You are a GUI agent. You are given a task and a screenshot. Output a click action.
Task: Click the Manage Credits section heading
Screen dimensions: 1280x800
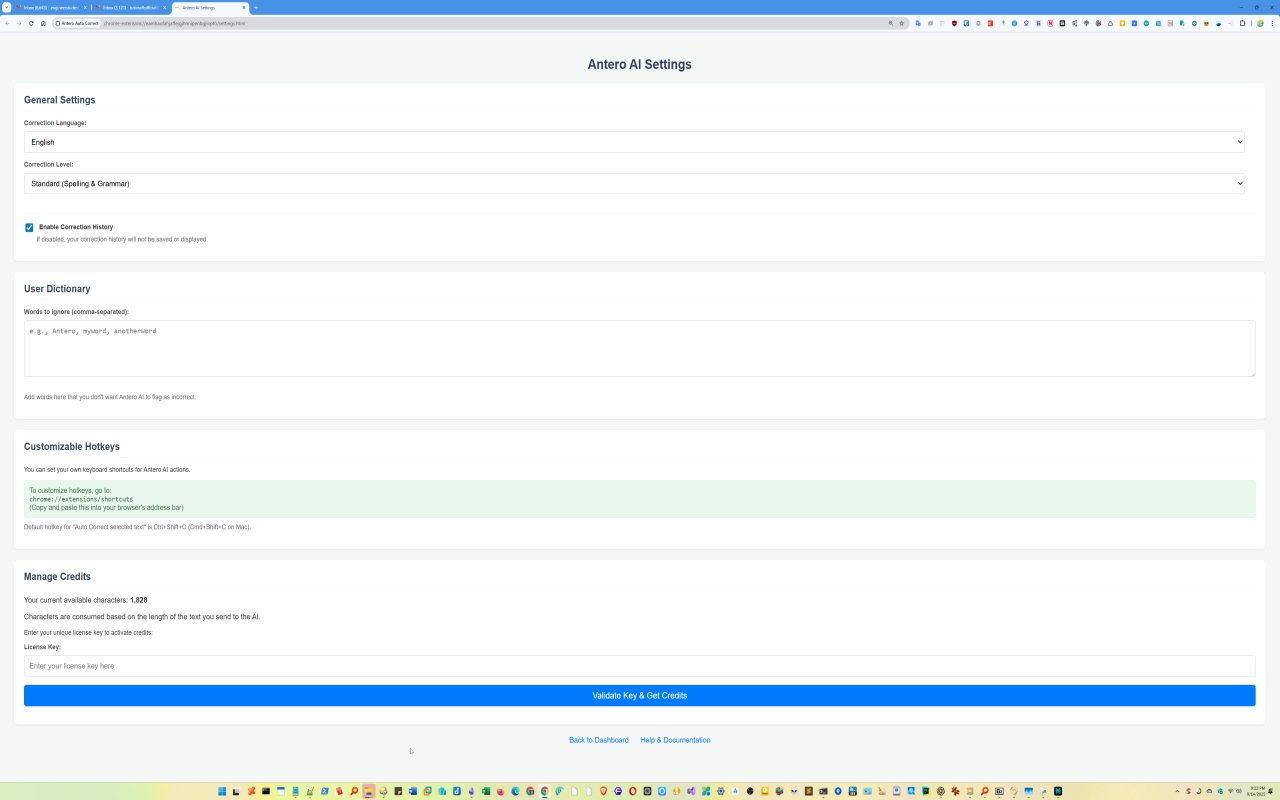click(57, 577)
